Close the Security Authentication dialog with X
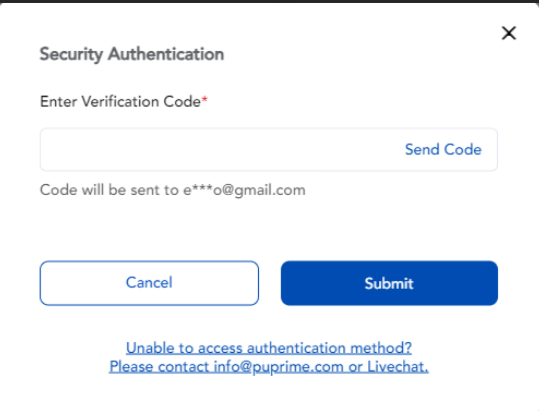The image size is (539, 412). [x=509, y=33]
